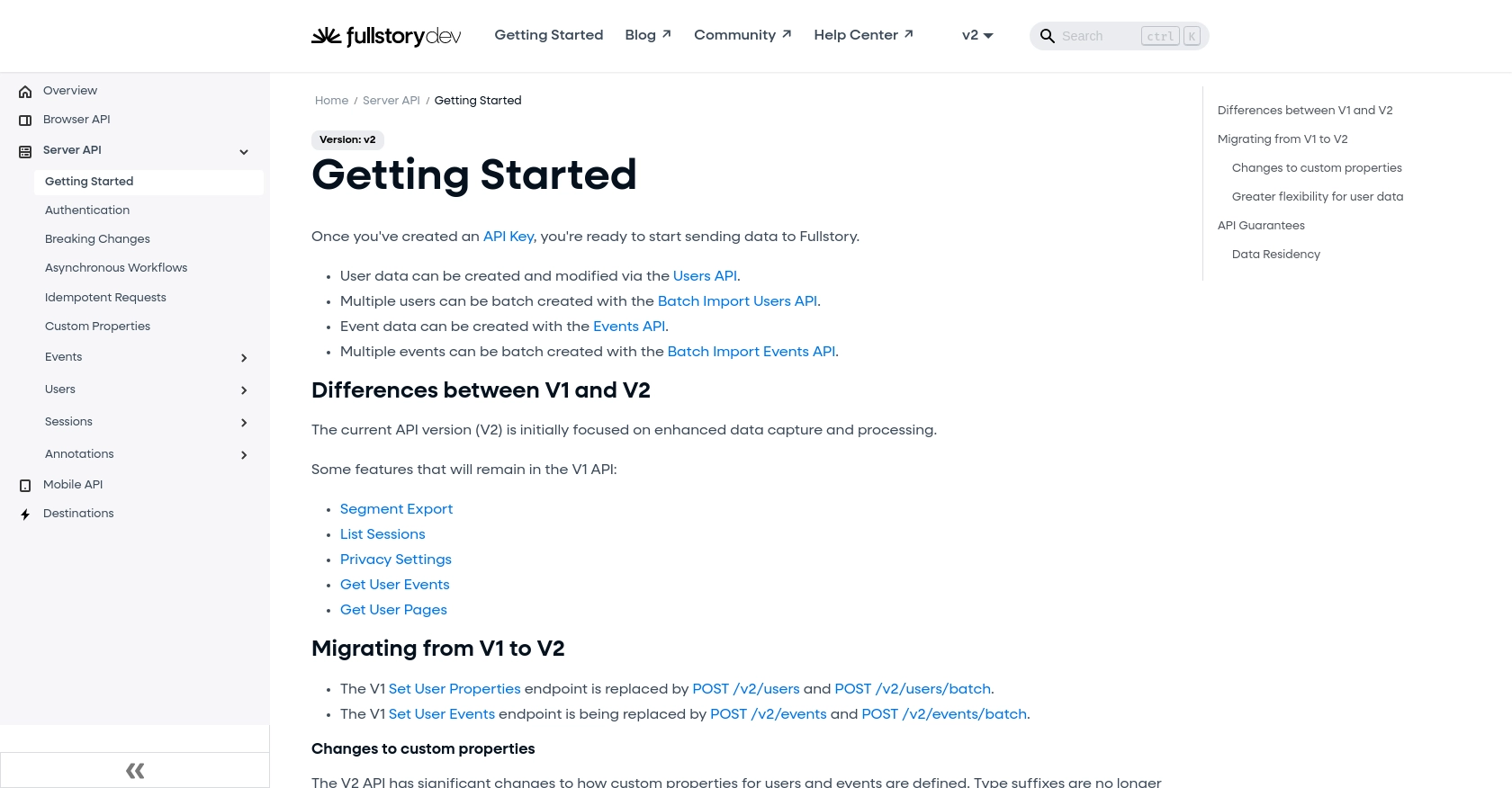
Task: Click the POST /v2/users link
Action: click(746, 689)
